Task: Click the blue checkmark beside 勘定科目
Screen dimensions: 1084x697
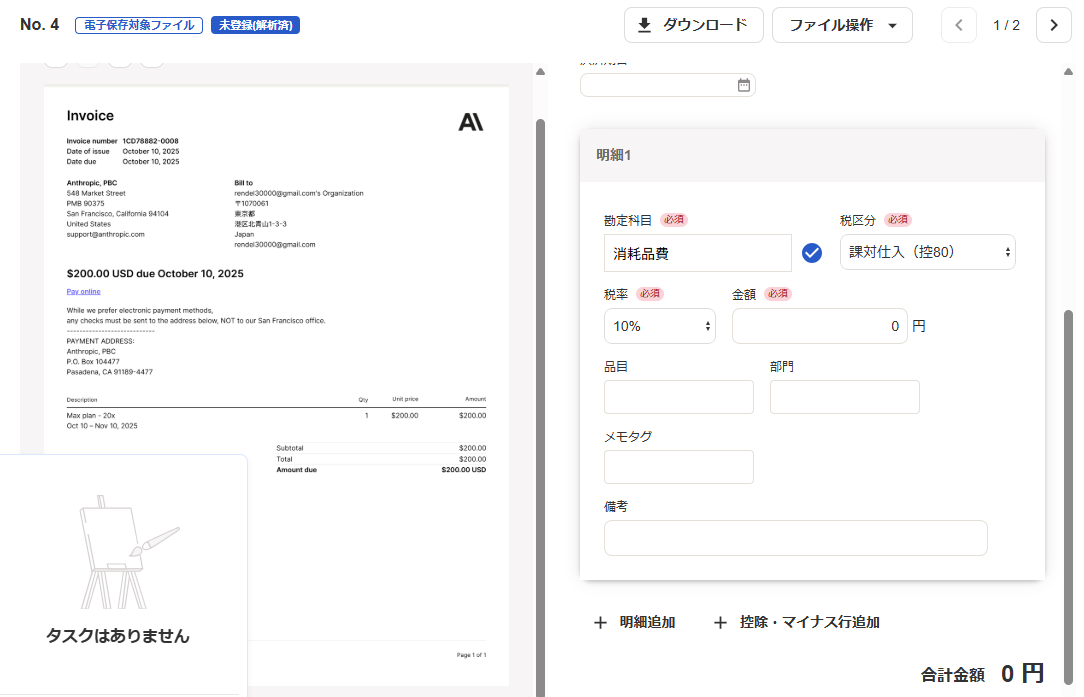Action: point(812,253)
